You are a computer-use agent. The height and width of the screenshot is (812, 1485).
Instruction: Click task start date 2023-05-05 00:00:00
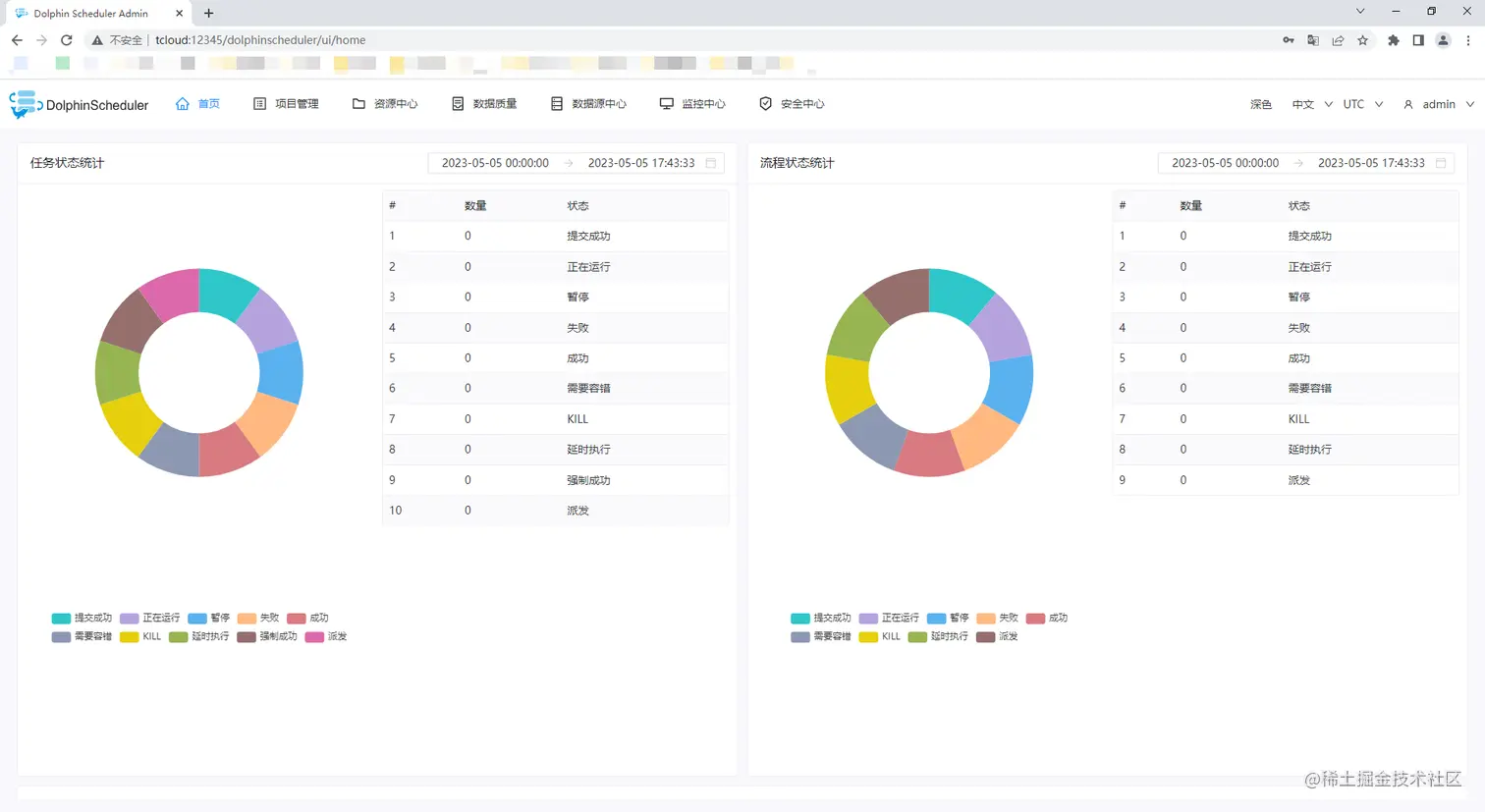pos(495,163)
